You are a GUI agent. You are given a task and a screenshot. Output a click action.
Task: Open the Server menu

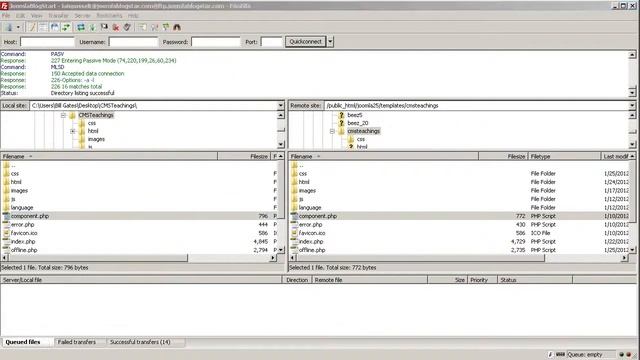coord(82,16)
